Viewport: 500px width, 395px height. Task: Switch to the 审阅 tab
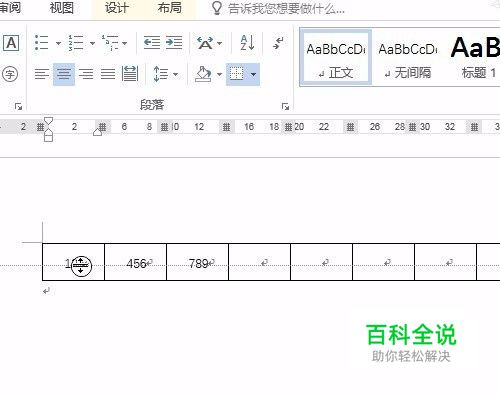[x=9, y=7]
